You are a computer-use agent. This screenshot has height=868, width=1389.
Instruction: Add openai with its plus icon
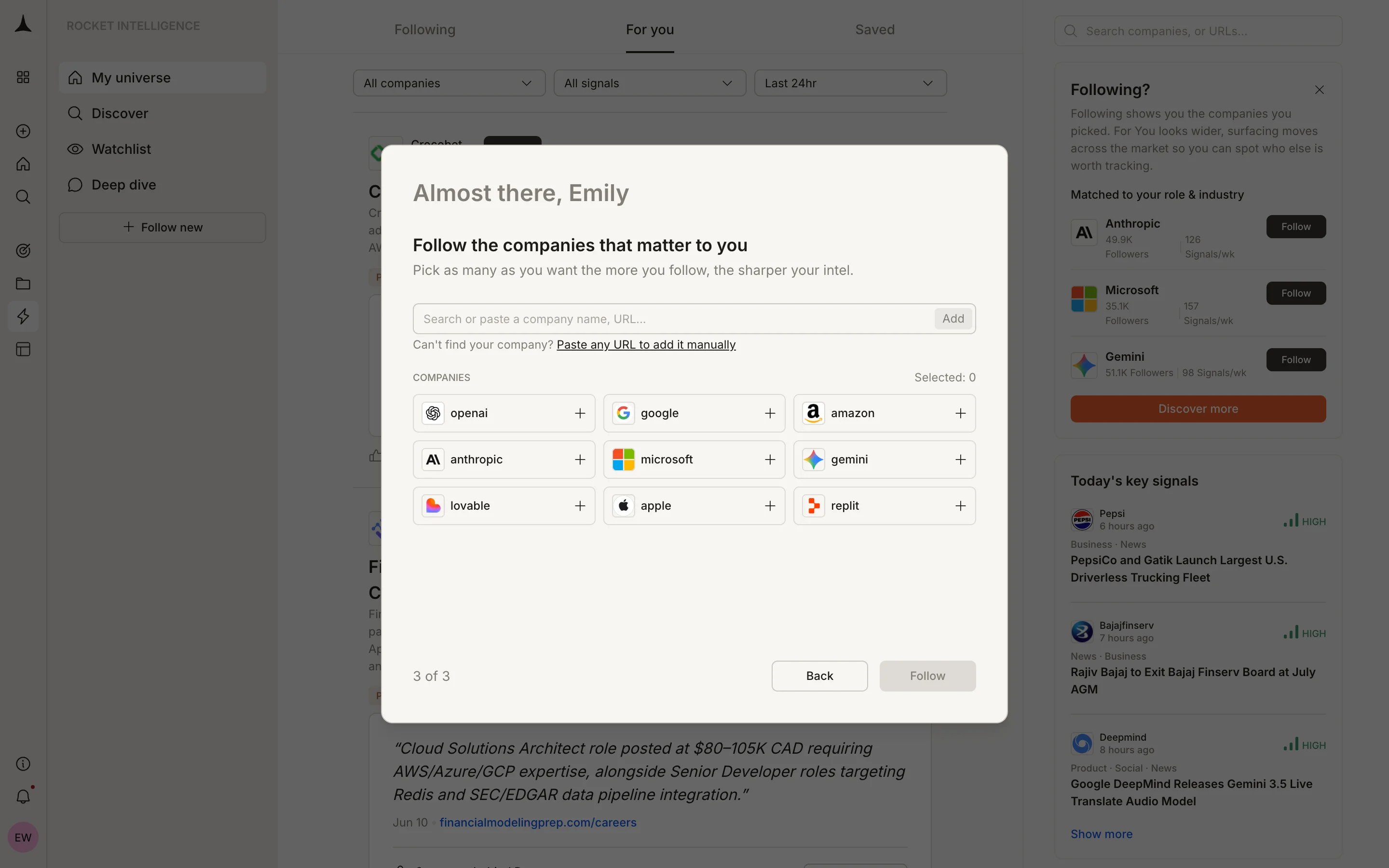pos(580,413)
